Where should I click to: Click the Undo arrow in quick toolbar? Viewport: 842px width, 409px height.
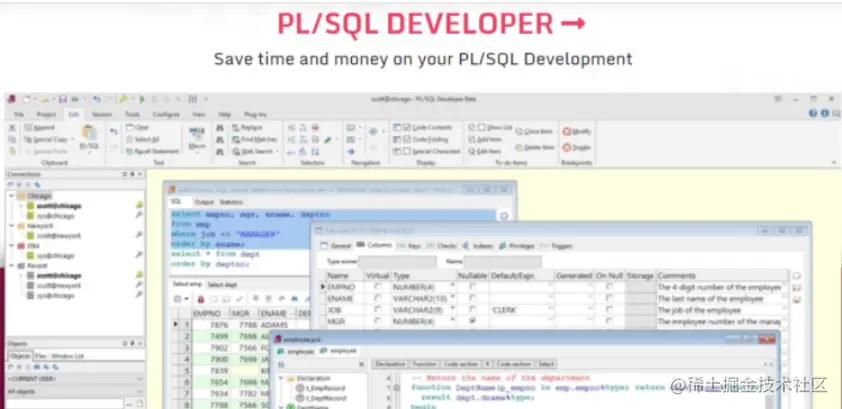[96, 99]
